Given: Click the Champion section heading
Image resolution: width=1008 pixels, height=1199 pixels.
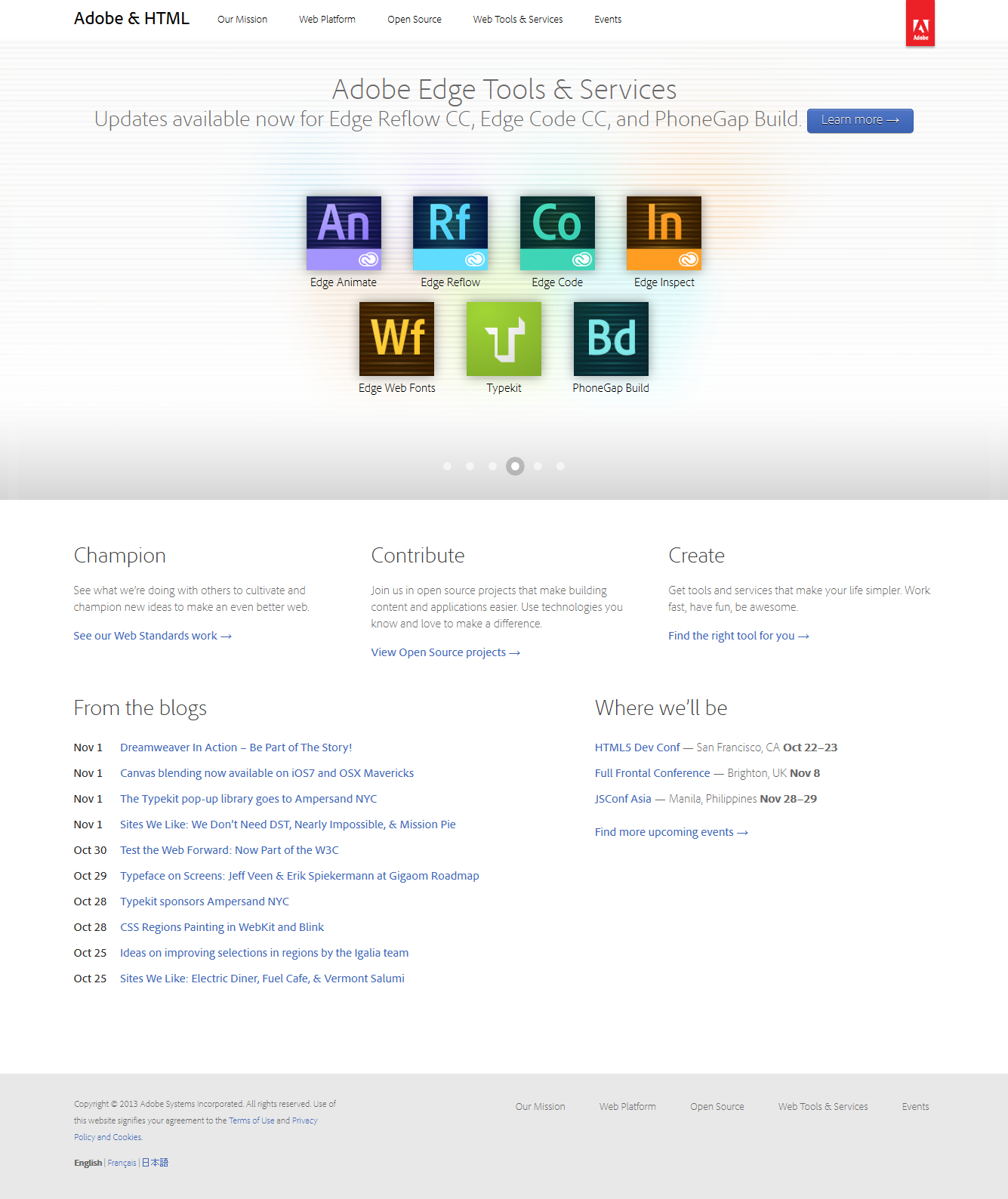Looking at the screenshot, I should (x=119, y=556).
